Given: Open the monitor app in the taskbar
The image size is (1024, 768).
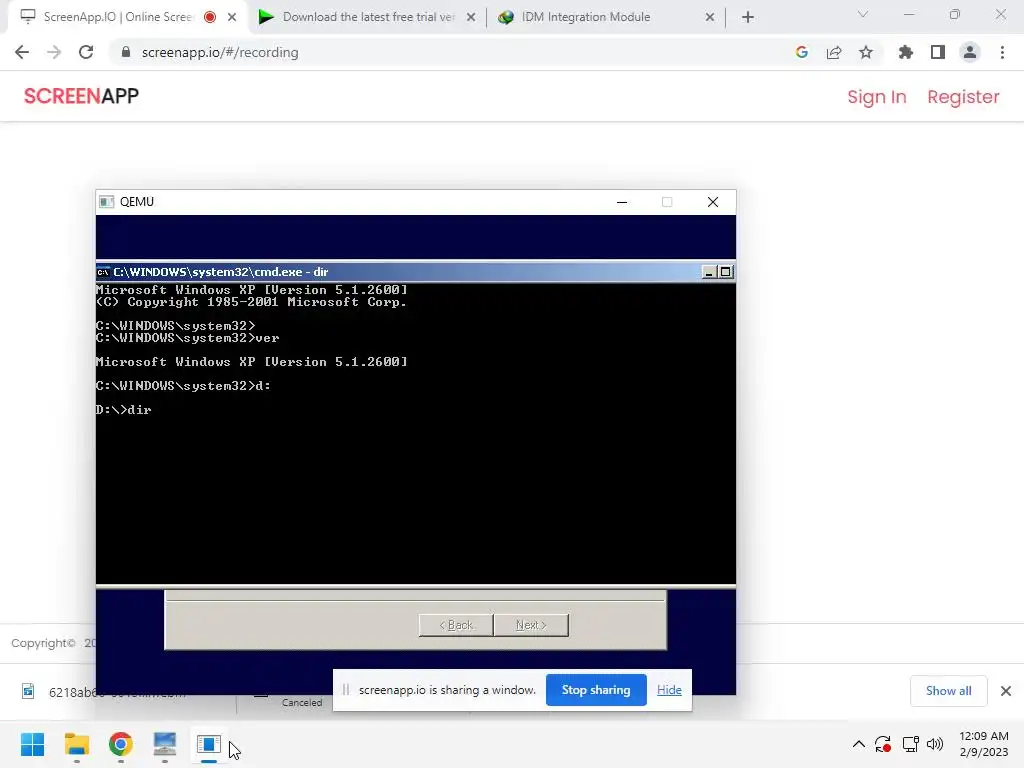Looking at the screenshot, I should point(165,744).
